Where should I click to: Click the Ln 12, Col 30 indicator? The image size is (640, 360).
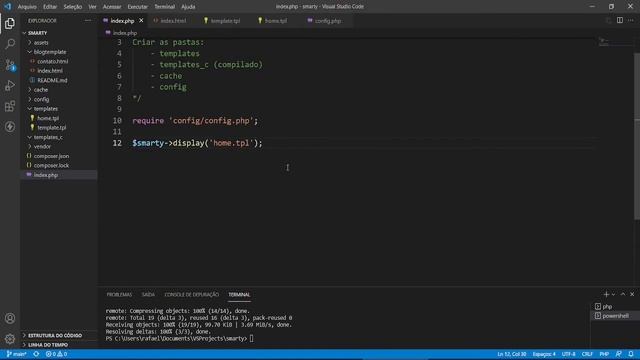tap(511, 354)
